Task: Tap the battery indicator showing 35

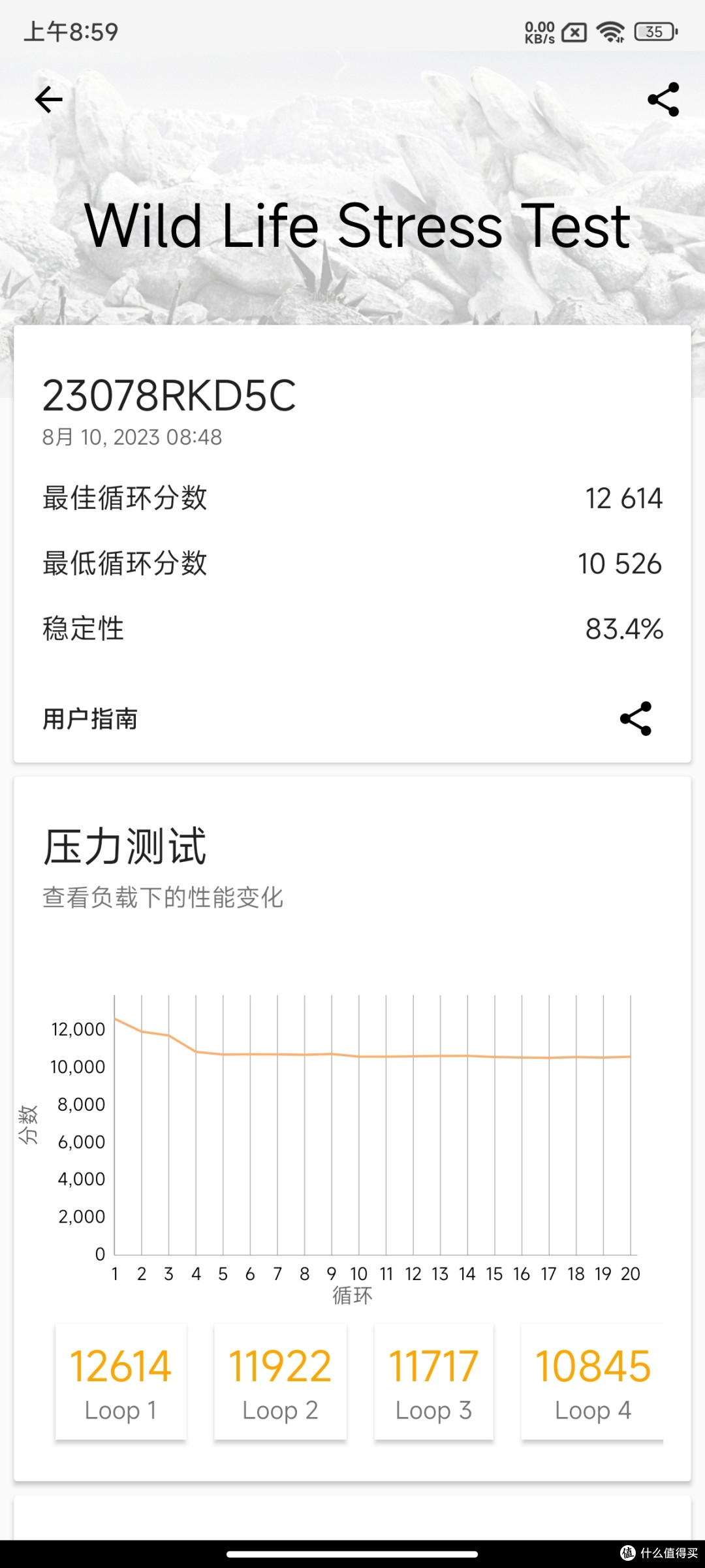Action: coord(656,31)
